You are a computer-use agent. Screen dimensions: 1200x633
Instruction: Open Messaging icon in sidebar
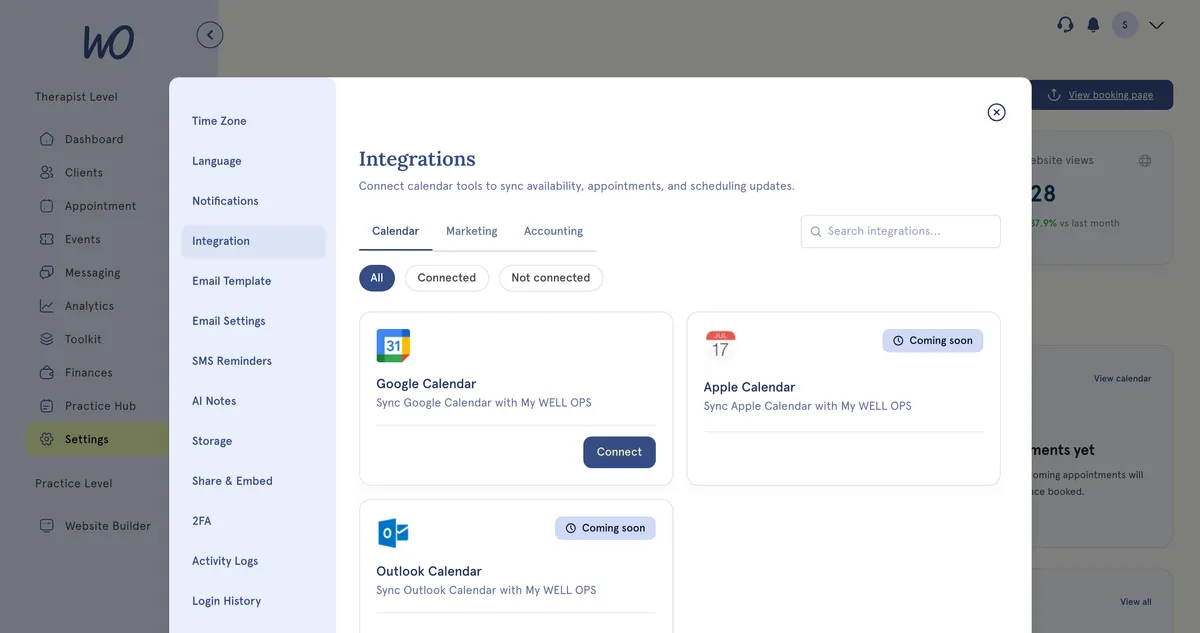pos(47,272)
